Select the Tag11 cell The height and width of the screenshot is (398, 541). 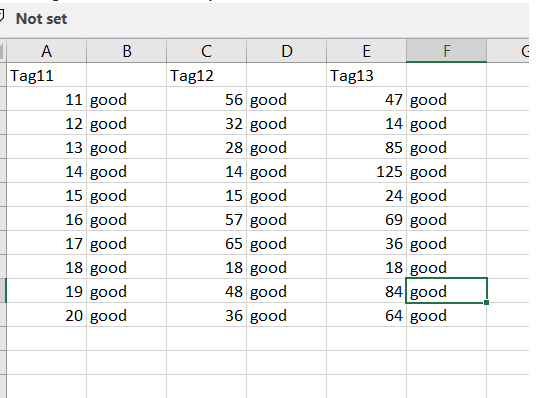(x=46, y=75)
